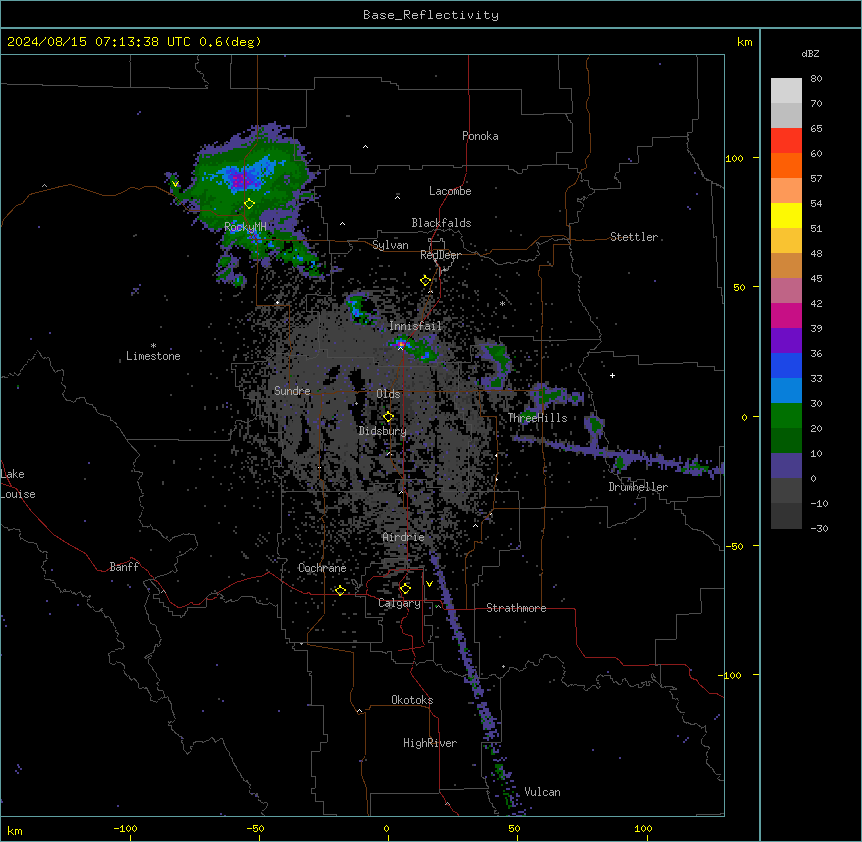
Task: Click the Strathmore city label
Action: (x=516, y=608)
